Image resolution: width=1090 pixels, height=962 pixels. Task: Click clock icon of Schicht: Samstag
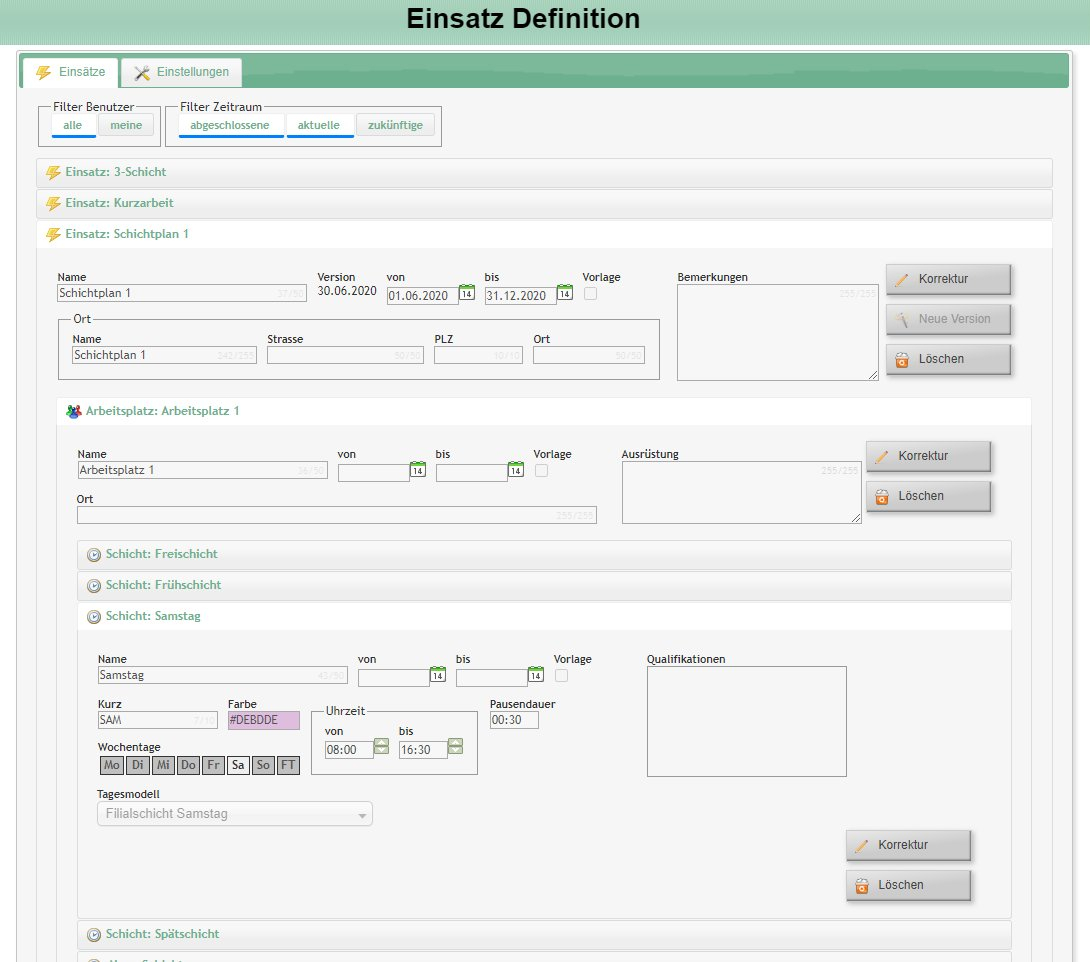click(94, 617)
